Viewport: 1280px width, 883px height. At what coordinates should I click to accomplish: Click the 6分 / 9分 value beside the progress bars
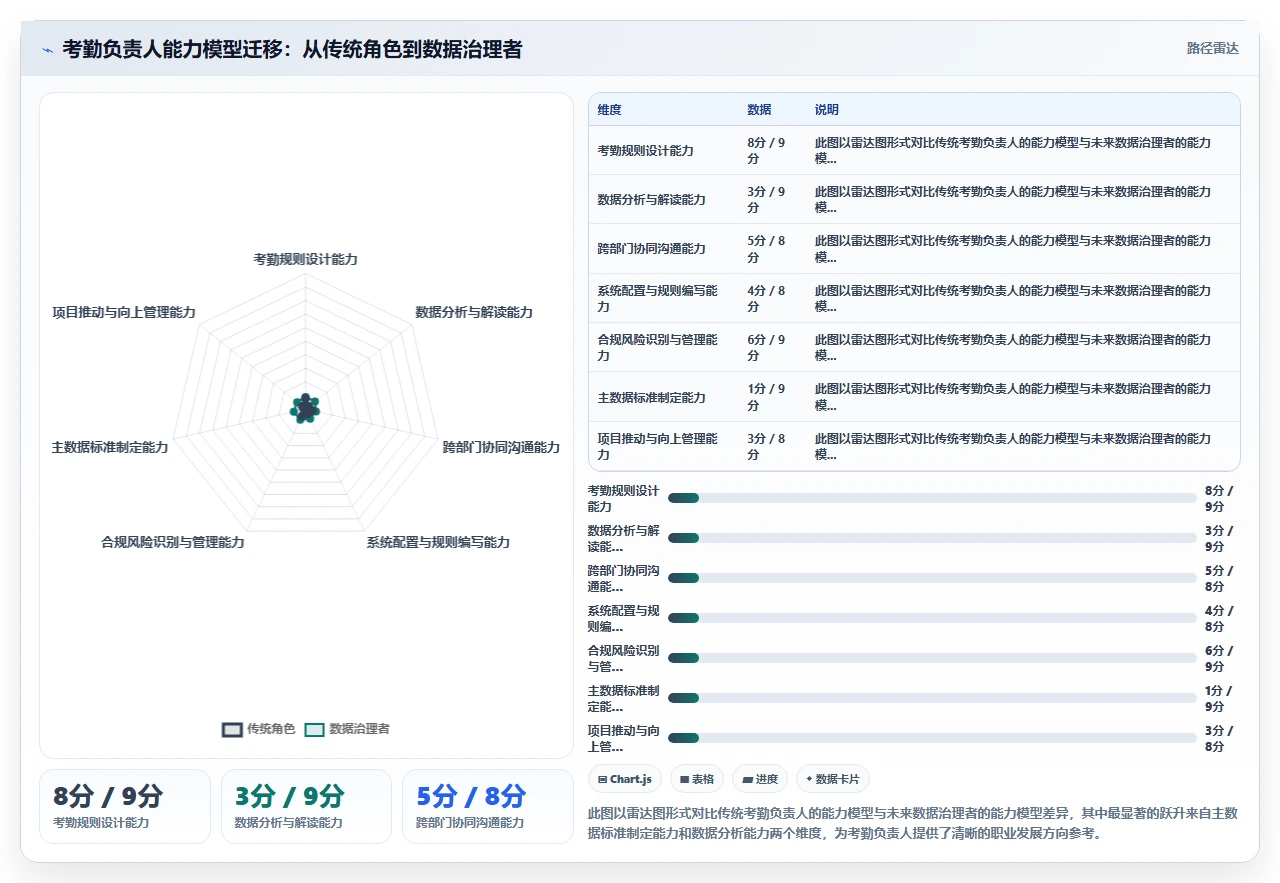tap(1219, 658)
